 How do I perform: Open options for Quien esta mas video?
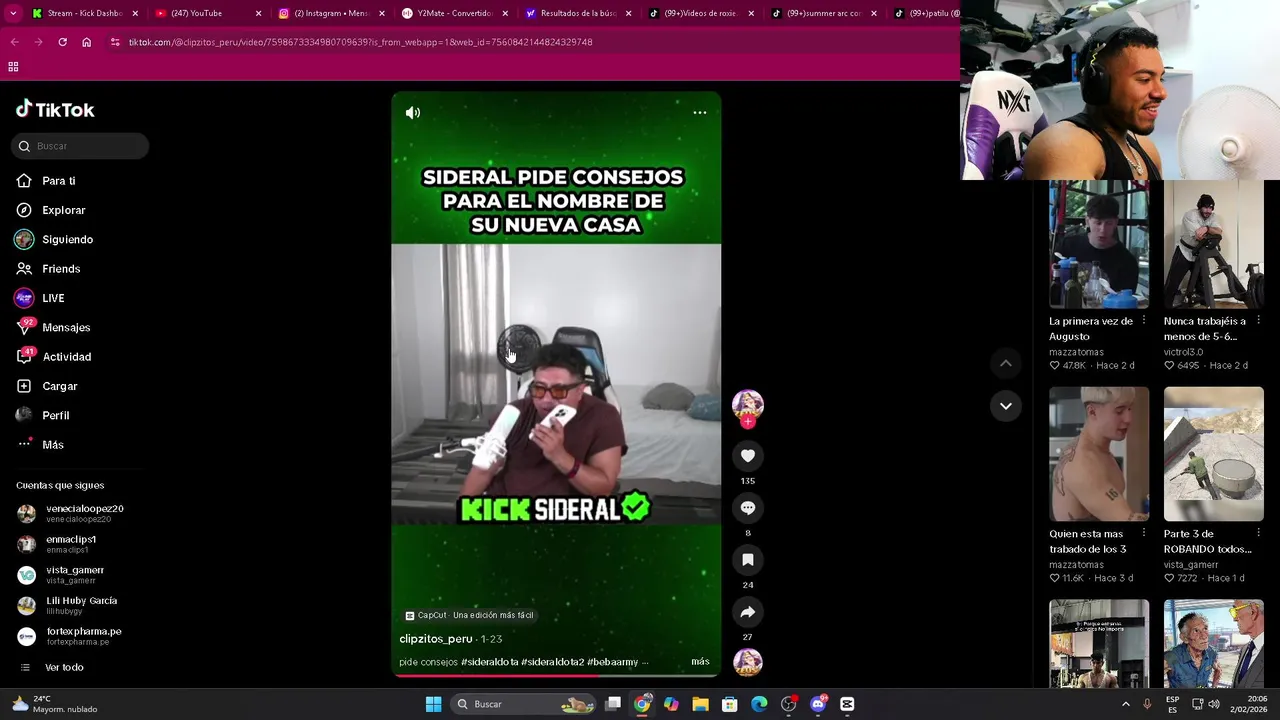point(1144,534)
